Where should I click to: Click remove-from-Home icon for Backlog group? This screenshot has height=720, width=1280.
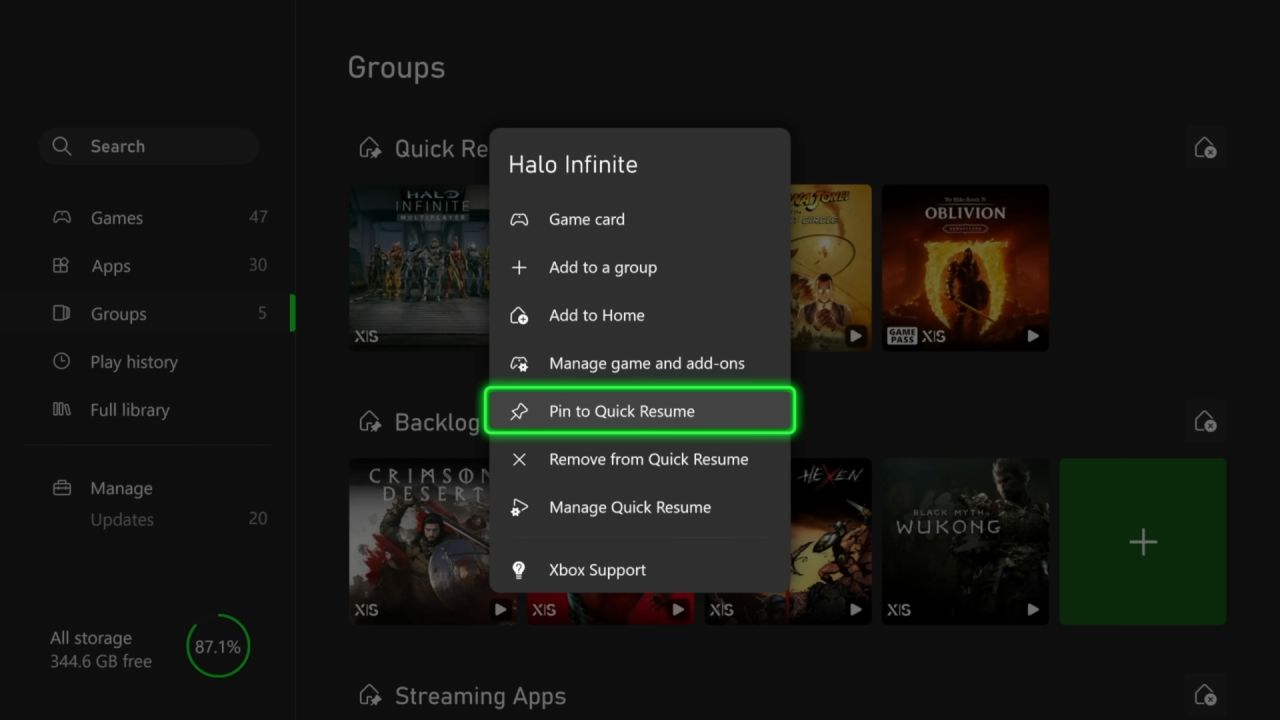tap(1205, 421)
